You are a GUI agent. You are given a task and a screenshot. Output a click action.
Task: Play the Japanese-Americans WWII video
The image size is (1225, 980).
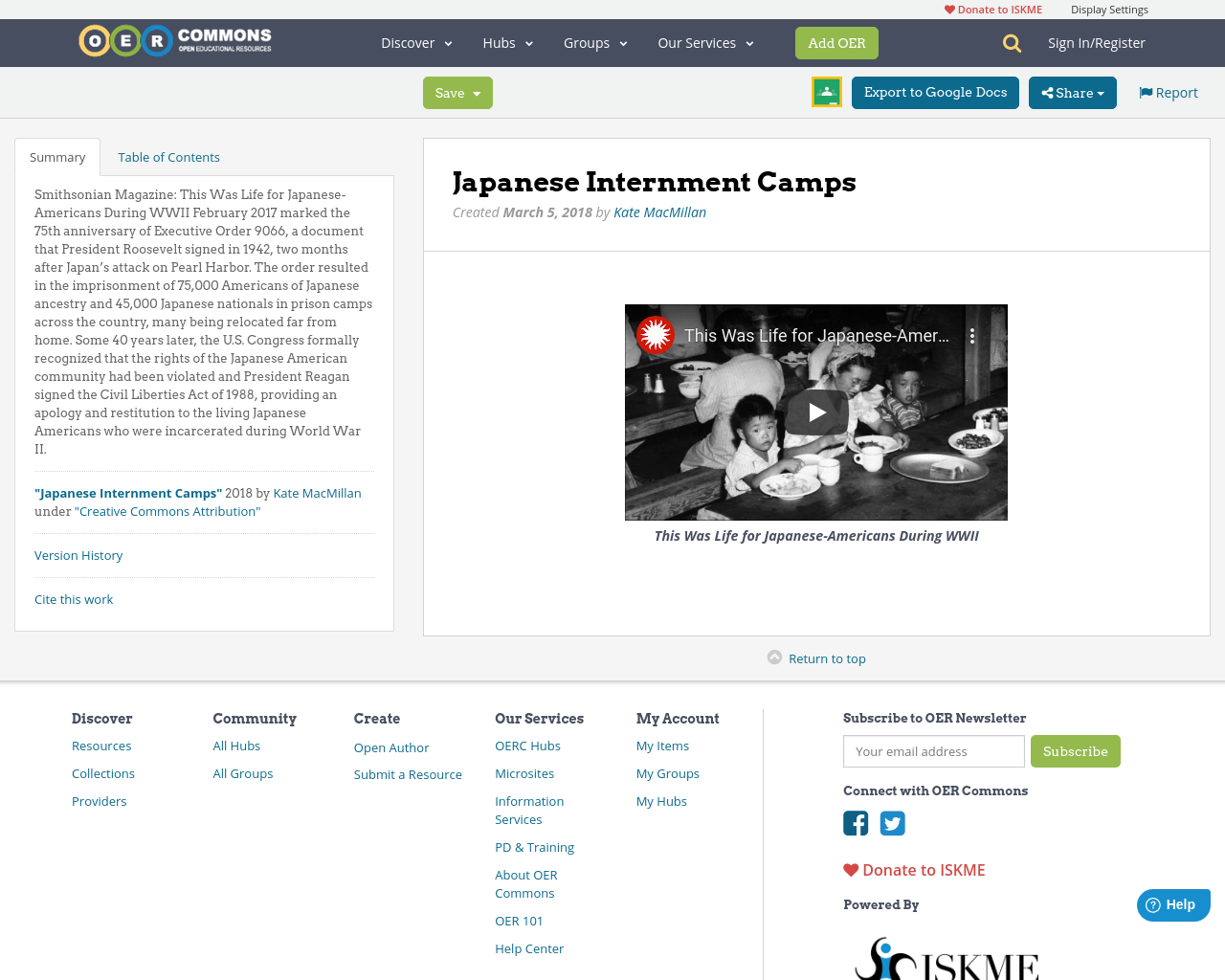point(815,412)
